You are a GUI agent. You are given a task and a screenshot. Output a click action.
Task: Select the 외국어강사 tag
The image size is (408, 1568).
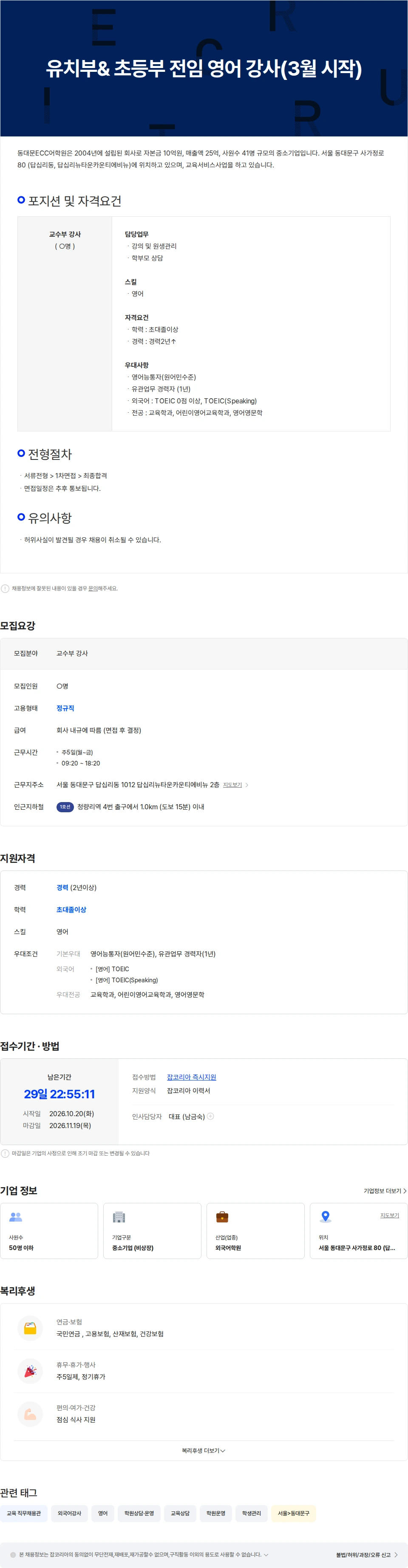tap(69, 1514)
